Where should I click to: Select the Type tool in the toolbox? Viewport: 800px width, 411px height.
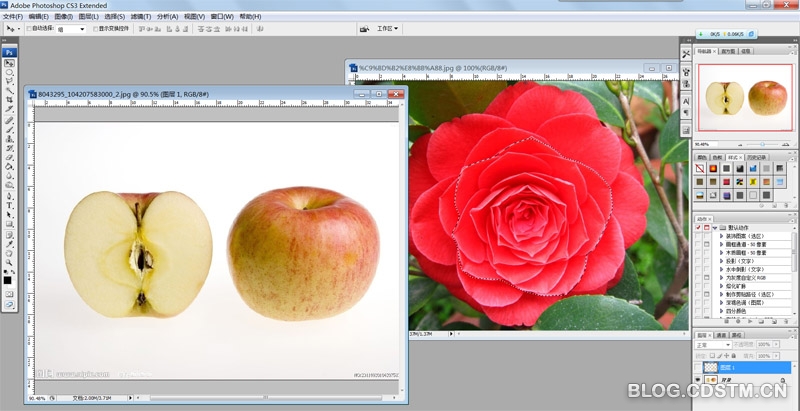pos(10,204)
